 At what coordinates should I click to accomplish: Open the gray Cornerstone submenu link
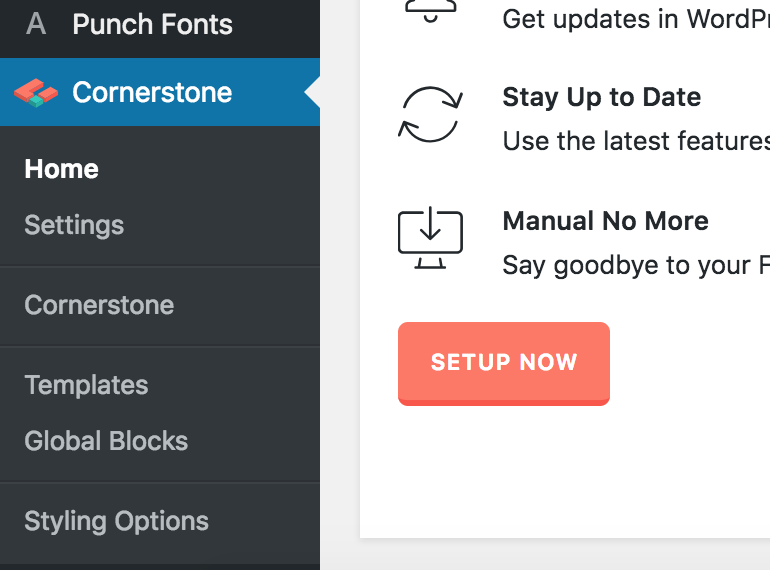(99, 305)
